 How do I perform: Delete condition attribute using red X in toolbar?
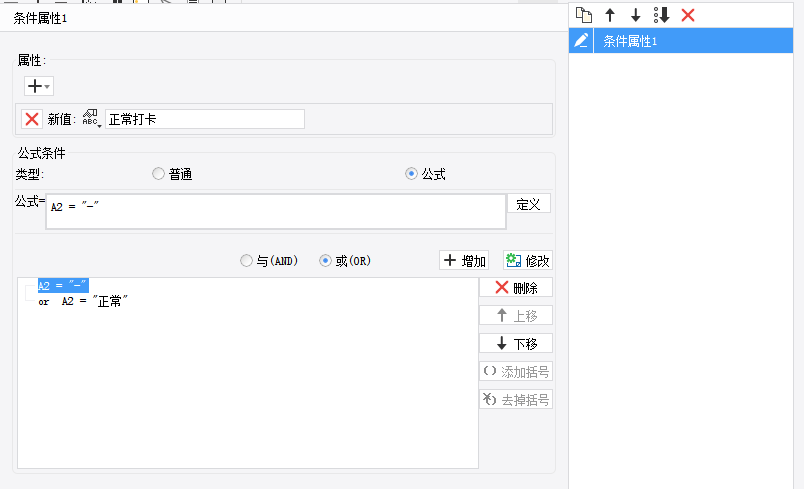coord(688,15)
